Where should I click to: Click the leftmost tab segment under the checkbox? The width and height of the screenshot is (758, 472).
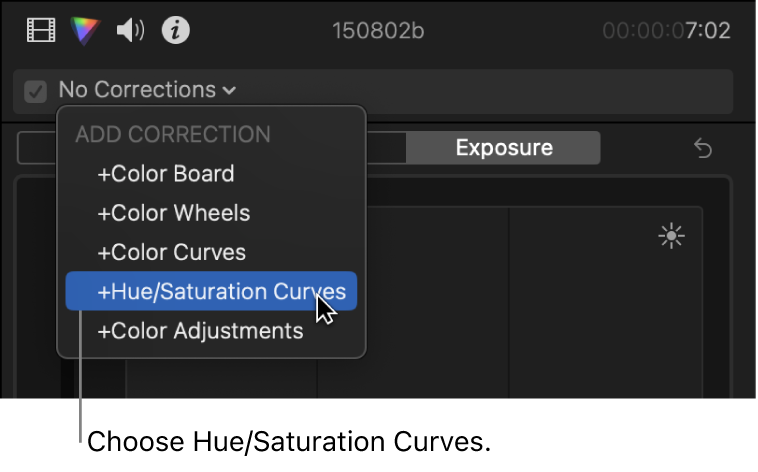pyautogui.click(x=37, y=148)
